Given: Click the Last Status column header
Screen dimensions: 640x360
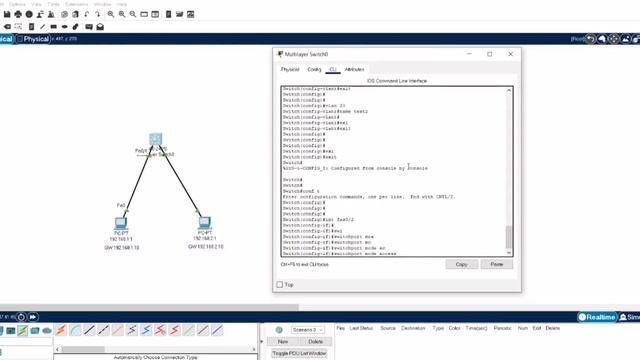Looking at the screenshot, I should pos(361,328).
